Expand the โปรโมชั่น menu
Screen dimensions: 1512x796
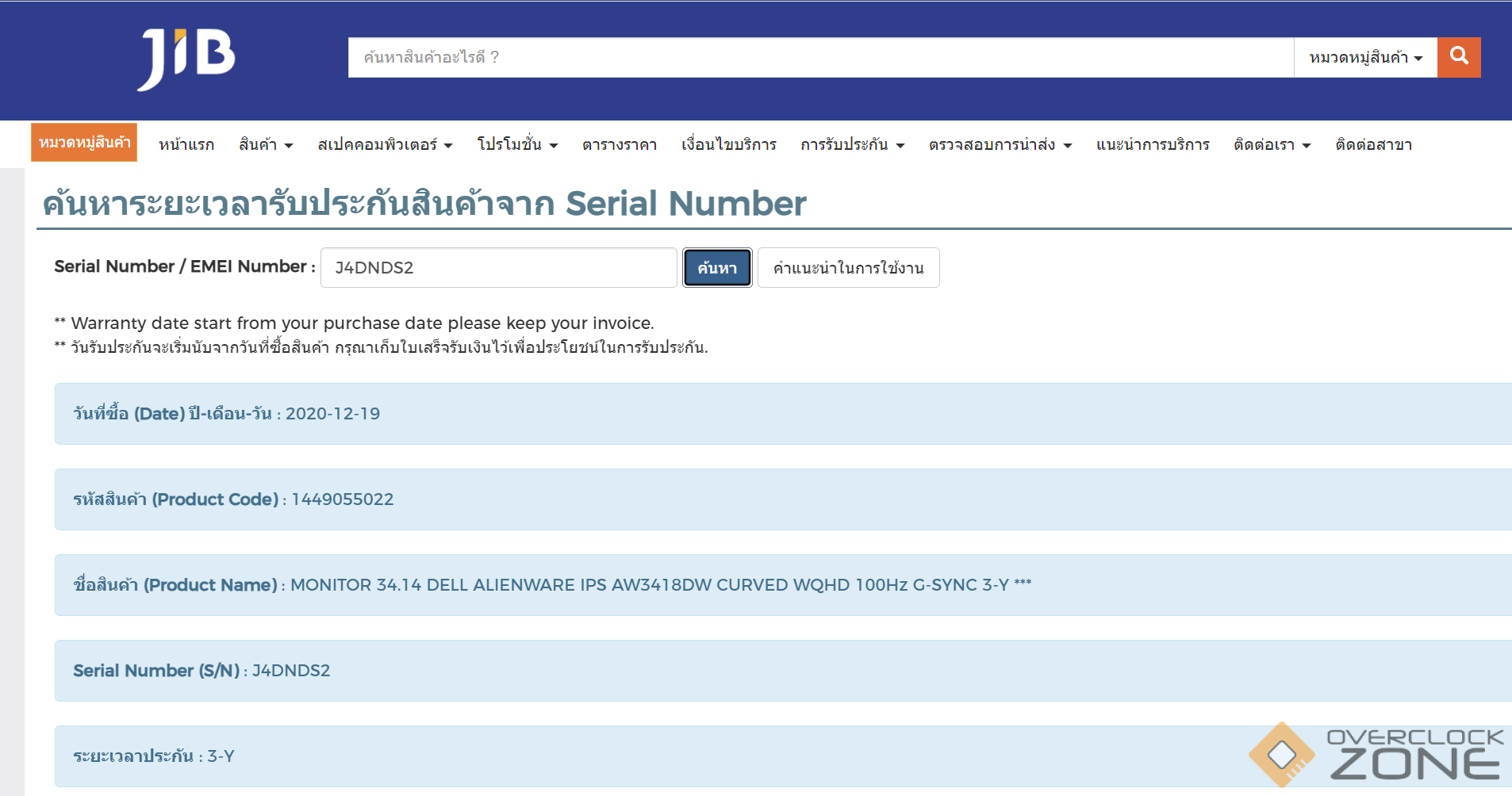click(517, 144)
